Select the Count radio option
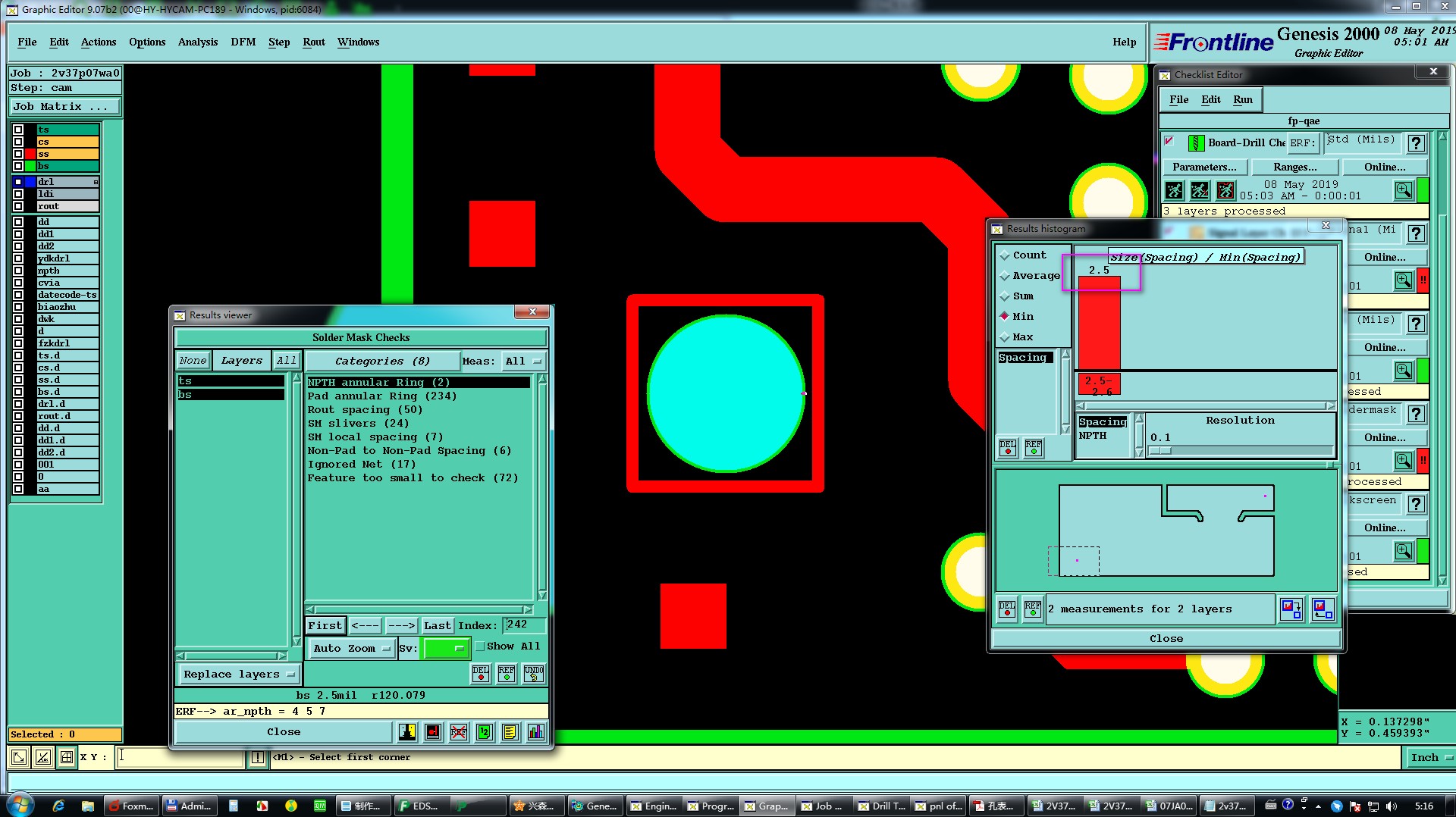1456x817 pixels. point(1005,255)
